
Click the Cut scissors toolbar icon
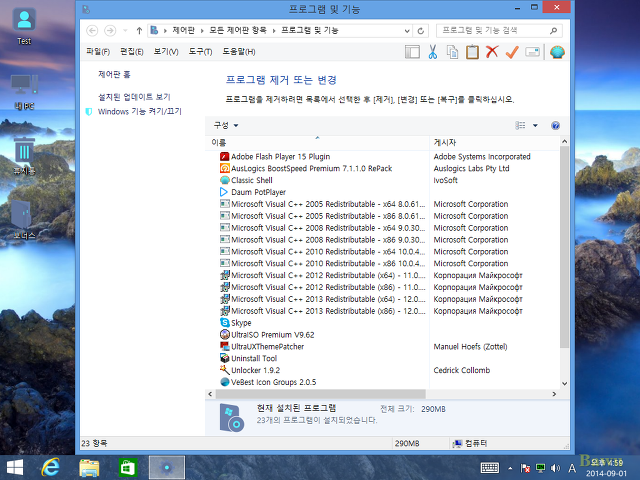[433, 52]
